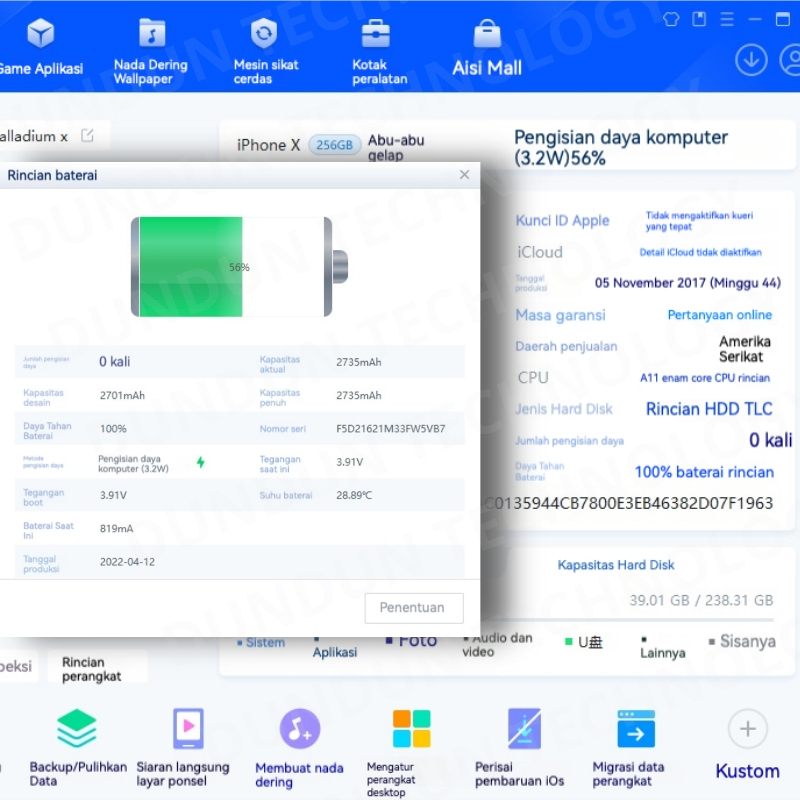Add shortcut with Kustom plus button
The width and height of the screenshot is (800, 800).
747,729
